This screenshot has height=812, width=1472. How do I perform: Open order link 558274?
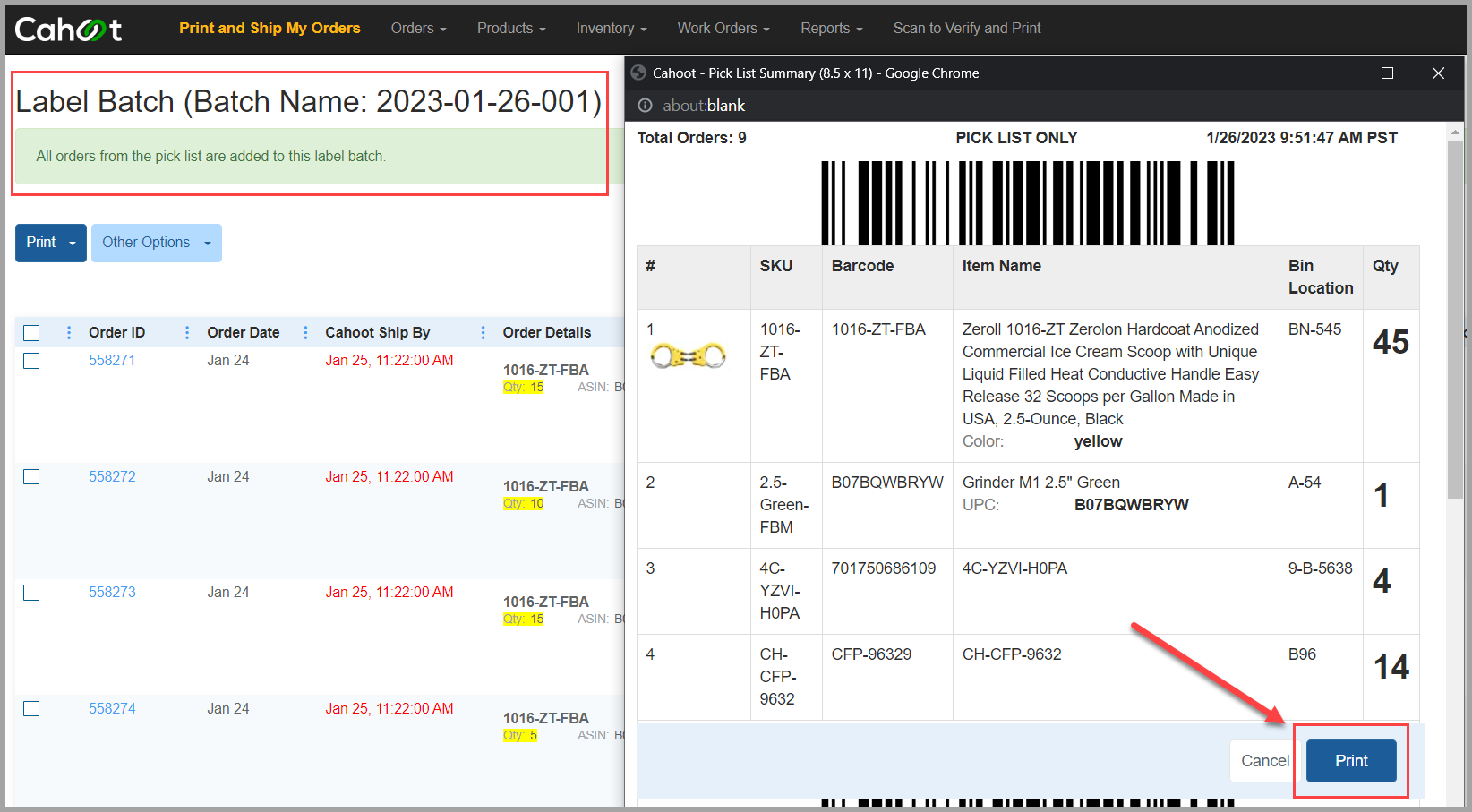click(x=112, y=708)
